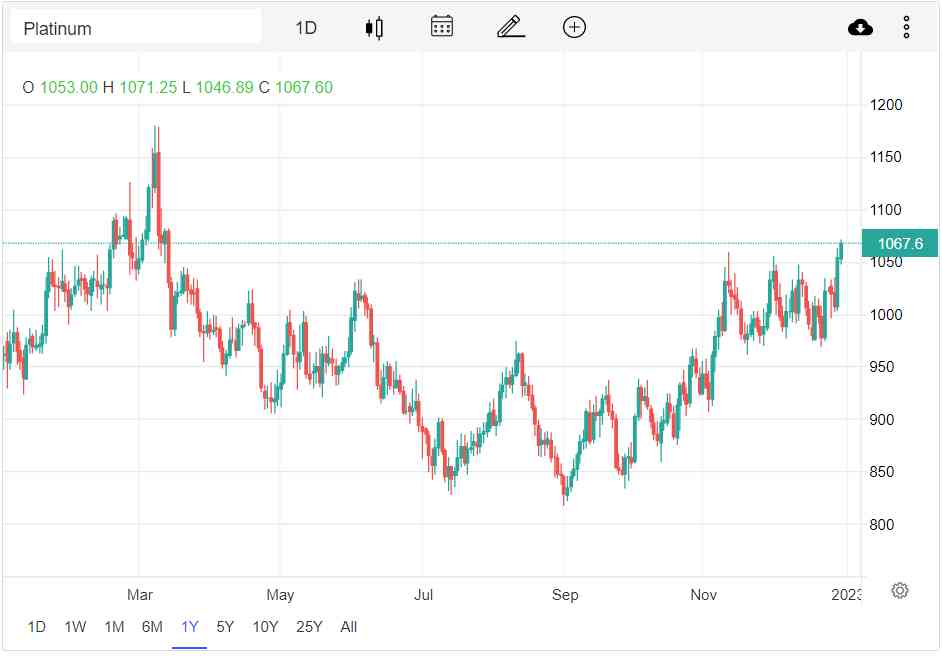The height and width of the screenshot is (657, 942).
Task: Click the 850 price axis label
Action: coord(881,472)
